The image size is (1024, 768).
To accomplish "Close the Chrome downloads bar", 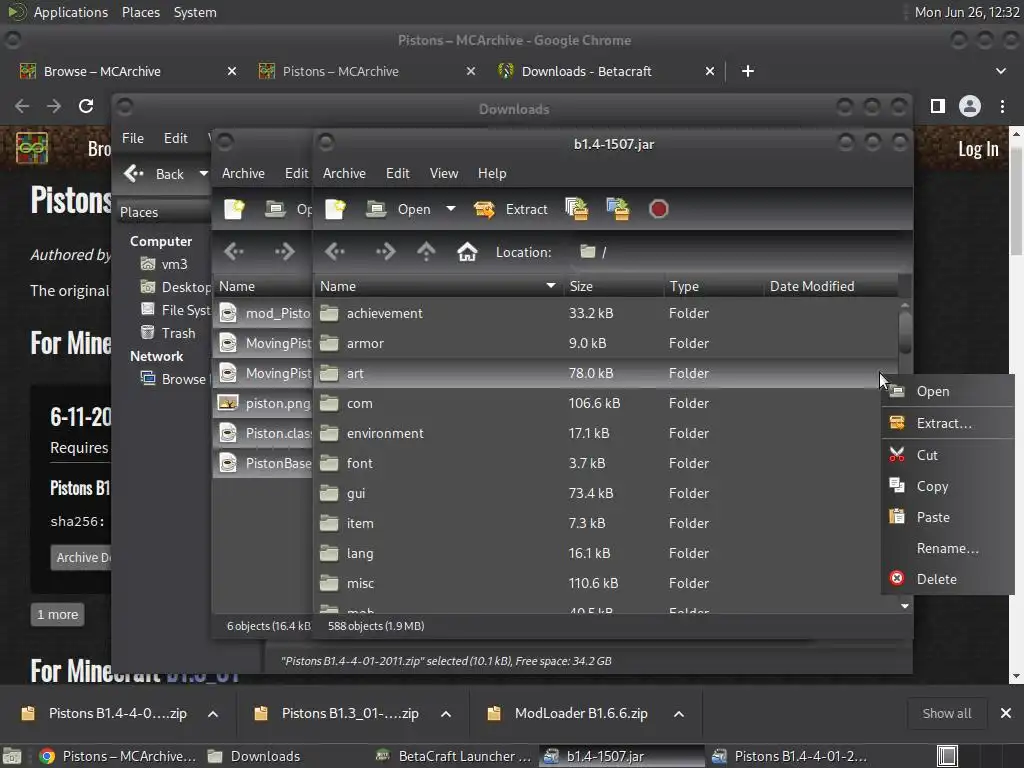I will pos(1006,713).
